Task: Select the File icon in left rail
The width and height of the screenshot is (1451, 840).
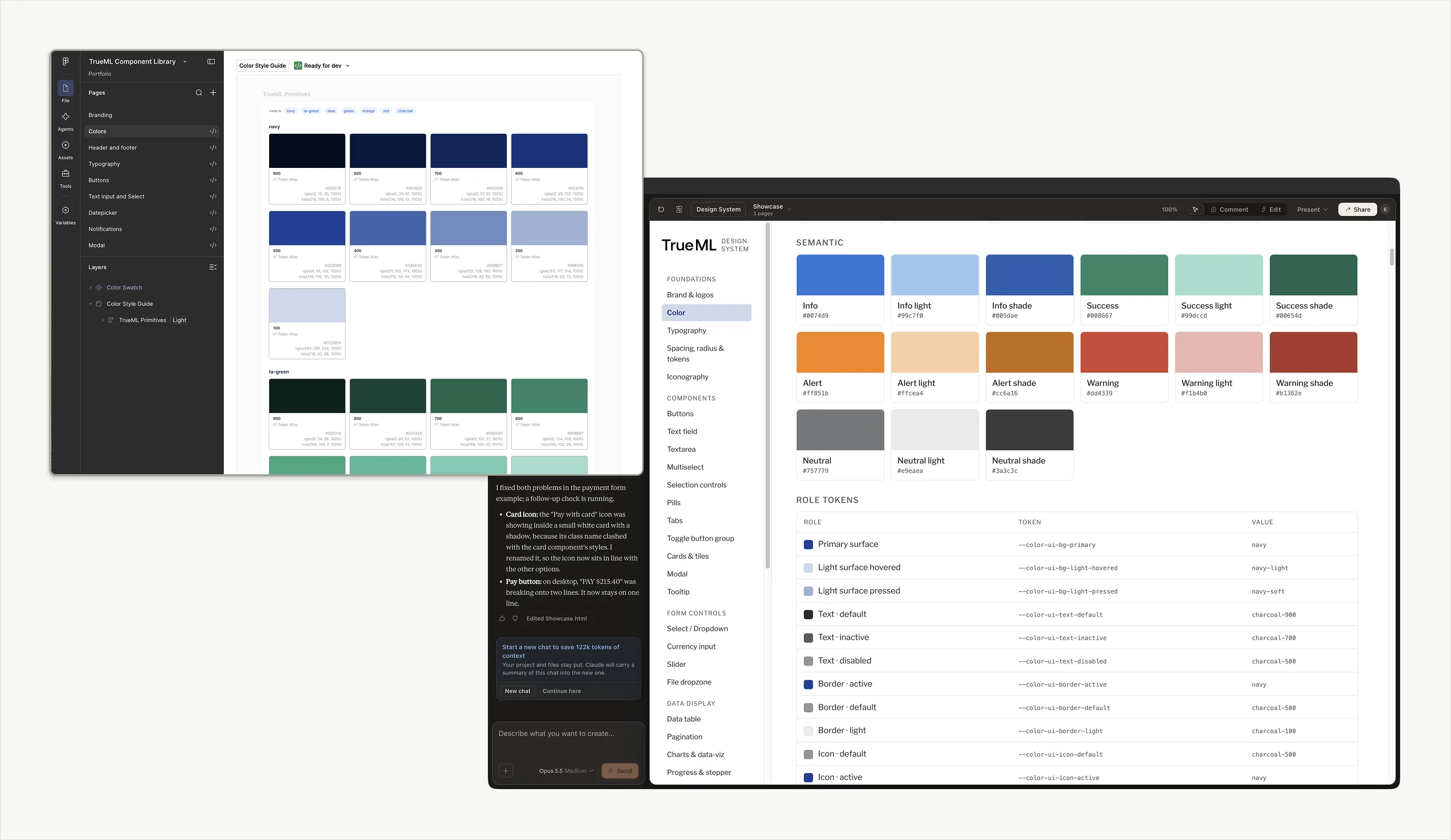Action: (66, 88)
